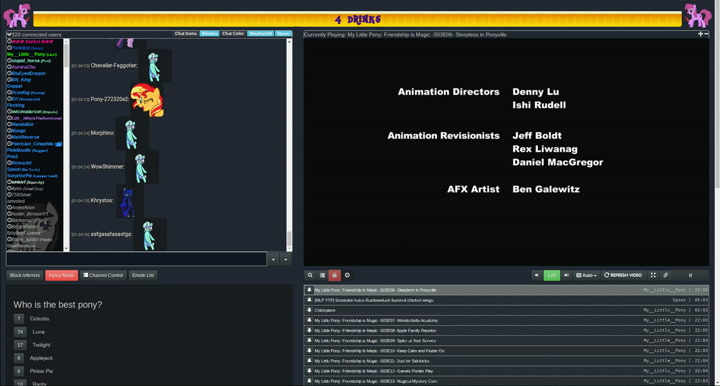Screen dimensions: 720x386
Task: Toggle Chat Icons option
Action: click(186, 34)
